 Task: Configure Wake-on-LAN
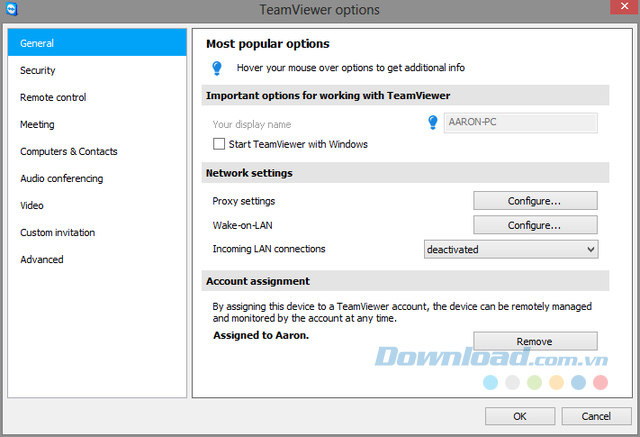pos(535,225)
